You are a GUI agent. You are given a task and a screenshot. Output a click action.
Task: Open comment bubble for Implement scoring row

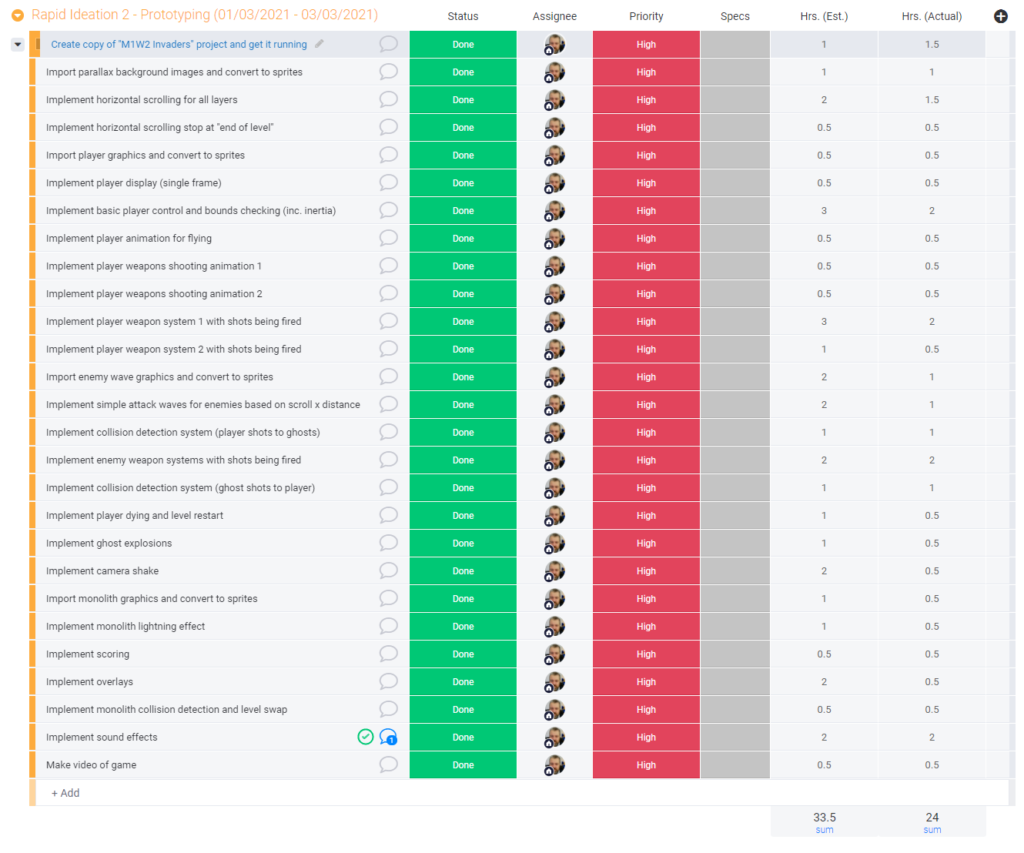pos(388,654)
